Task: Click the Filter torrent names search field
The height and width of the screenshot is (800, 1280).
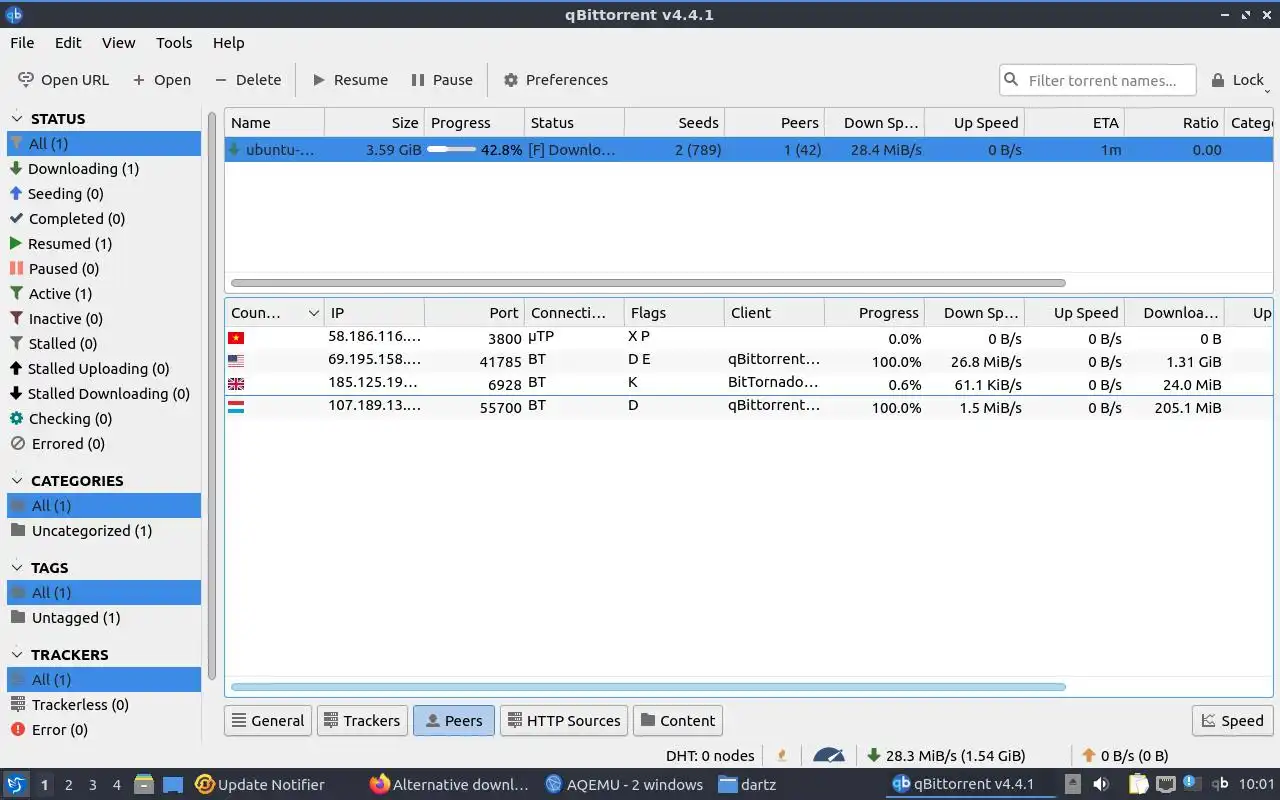Action: pyautogui.click(x=1097, y=80)
